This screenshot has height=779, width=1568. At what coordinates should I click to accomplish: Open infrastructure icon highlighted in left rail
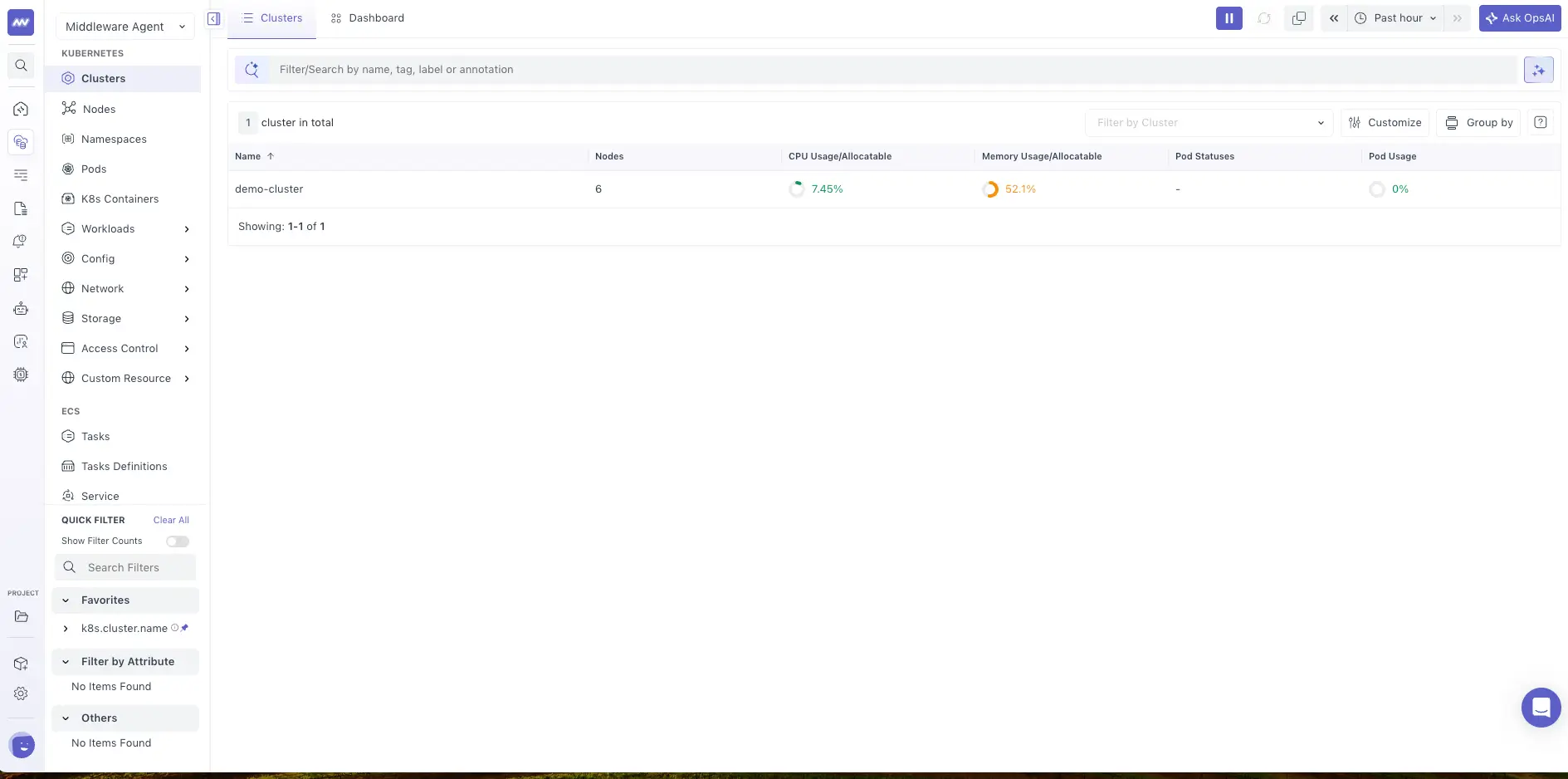(21, 142)
